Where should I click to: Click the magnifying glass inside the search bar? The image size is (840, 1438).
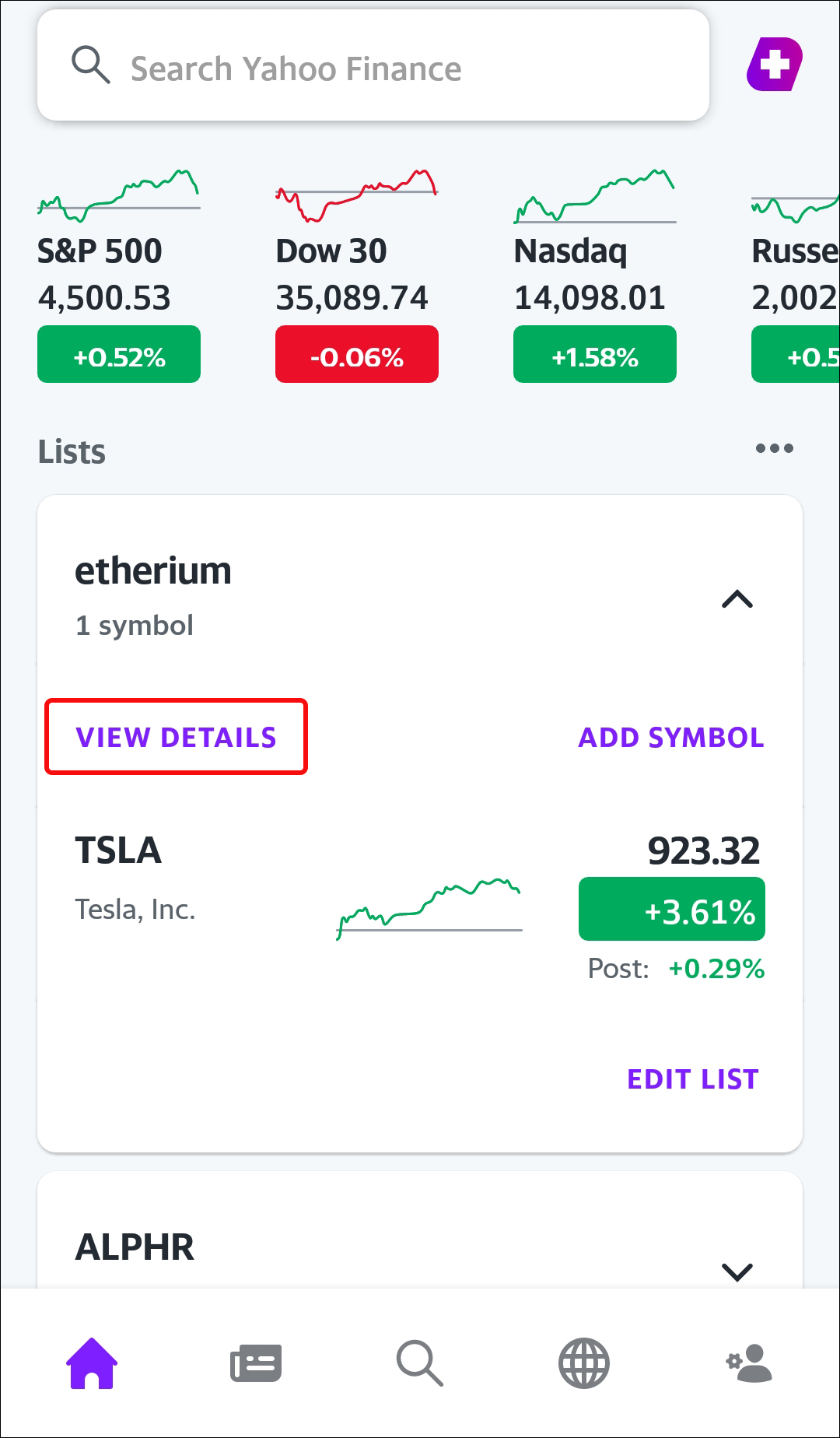click(91, 65)
